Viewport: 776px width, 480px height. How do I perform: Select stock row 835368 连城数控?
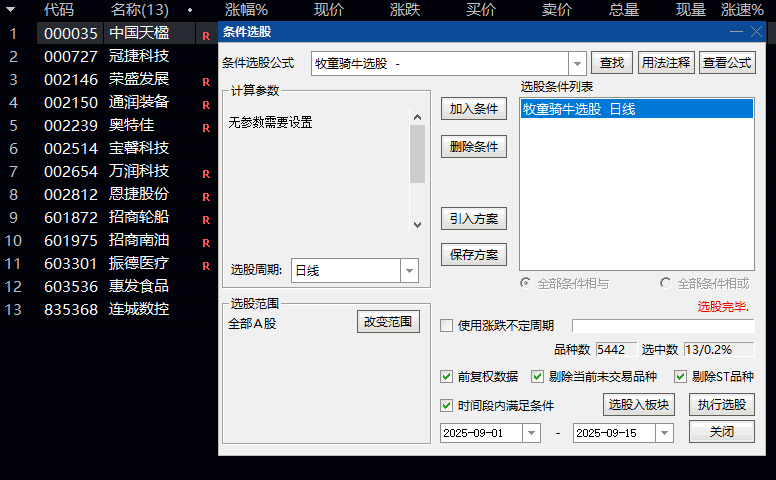[109, 310]
